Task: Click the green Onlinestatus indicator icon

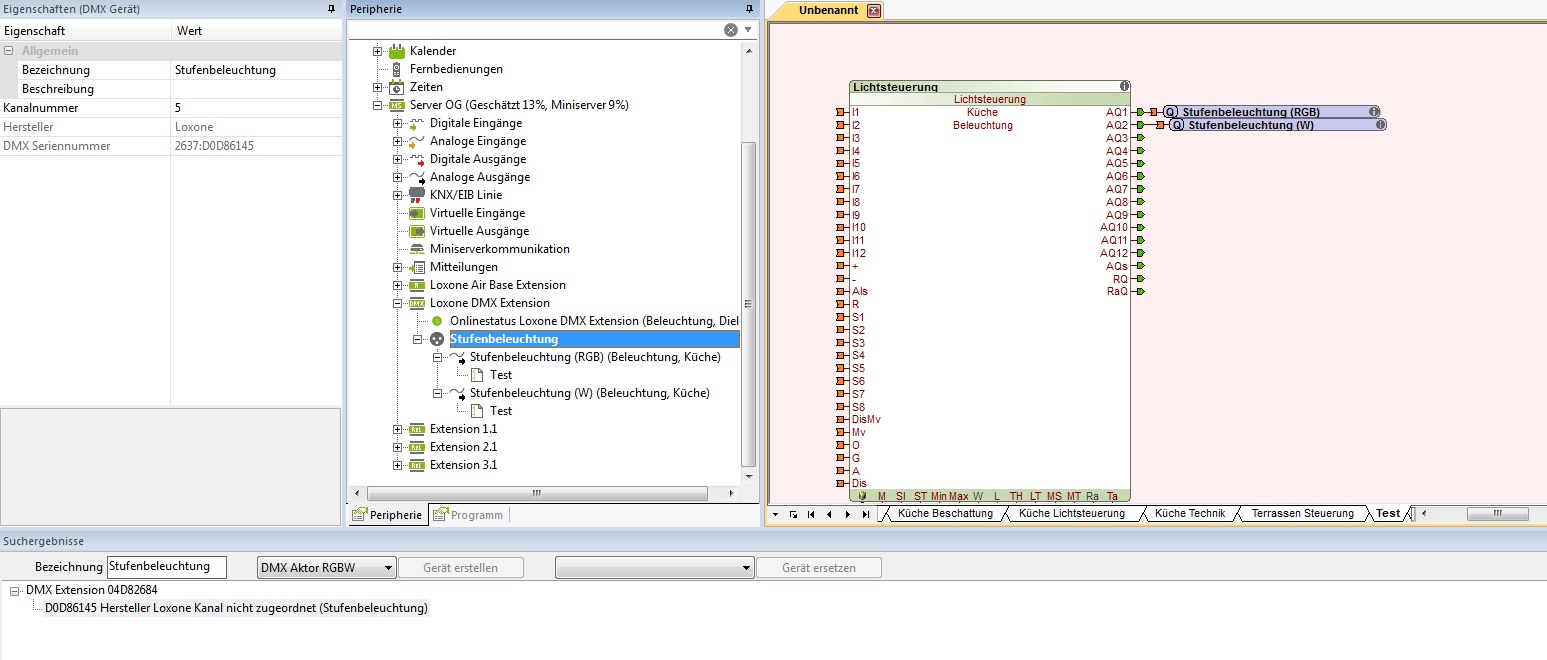Action: pos(437,321)
